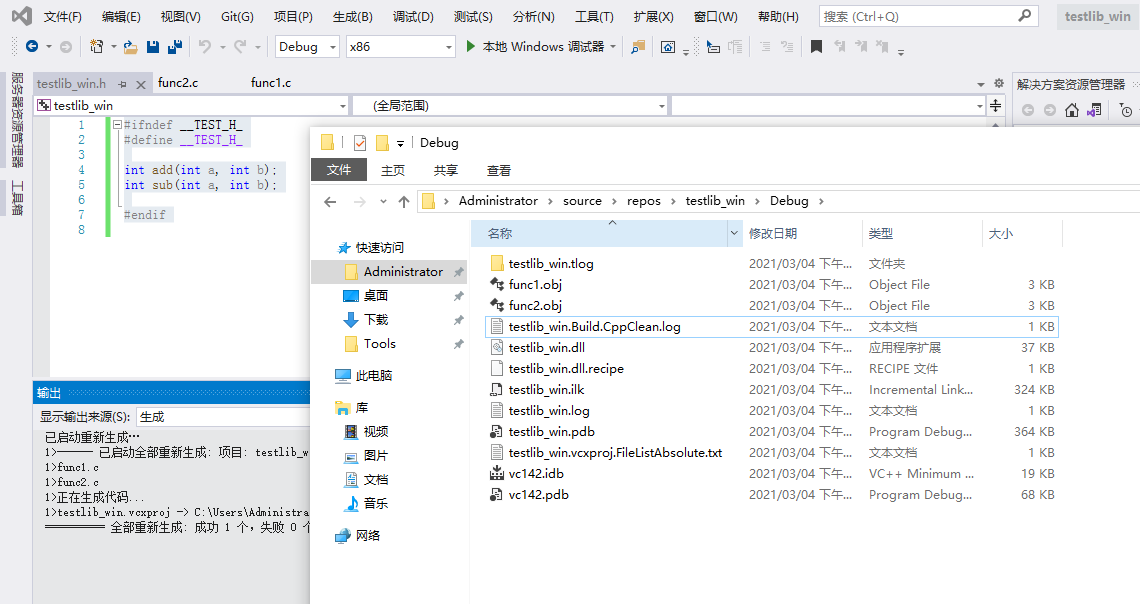Sort files by the 修改日期 column header
1140x604 pixels.
[x=773, y=233]
